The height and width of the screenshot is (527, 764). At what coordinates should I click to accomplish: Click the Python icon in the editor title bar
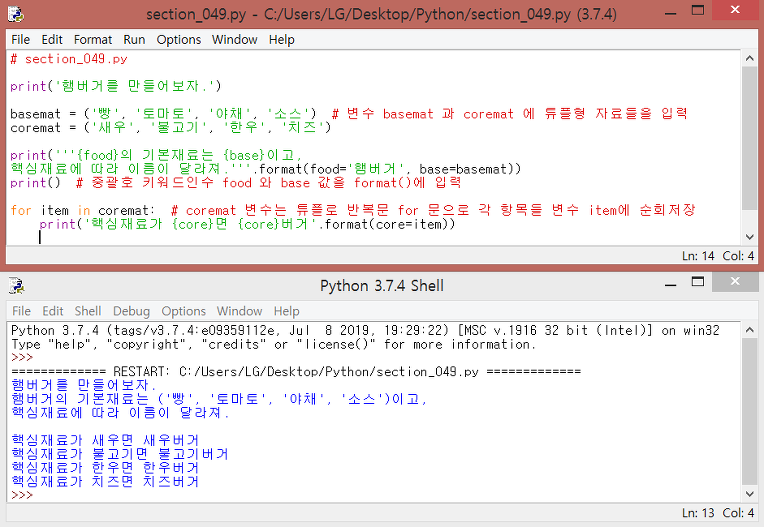click(x=16, y=14)
